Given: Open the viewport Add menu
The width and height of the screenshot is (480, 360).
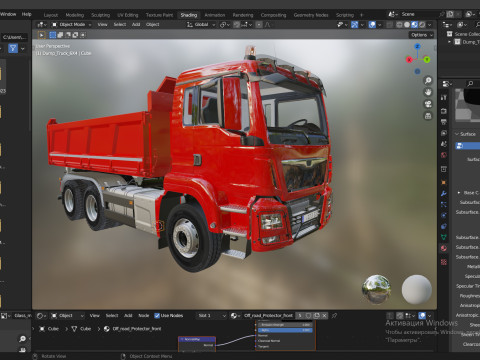Looking at the screenshot, I should [136, 24].
